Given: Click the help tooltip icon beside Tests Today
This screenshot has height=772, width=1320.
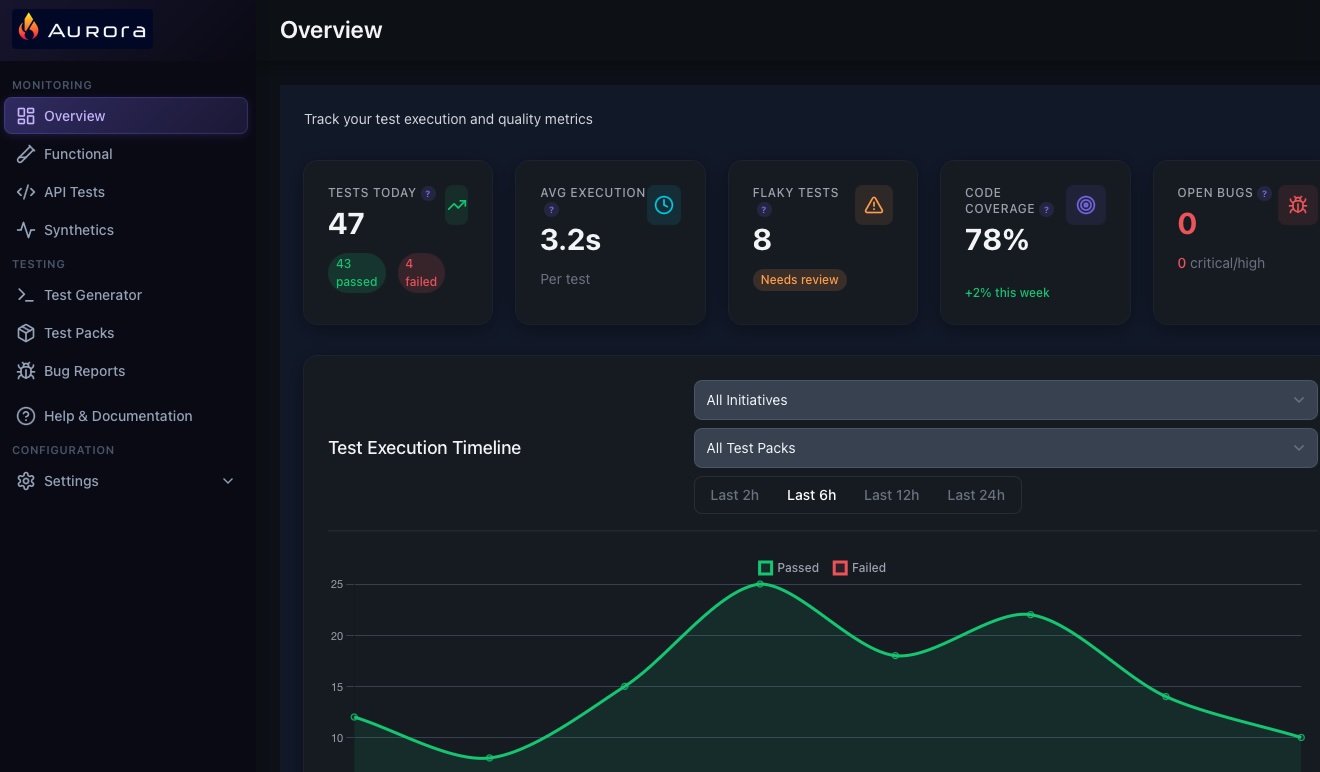Looking at the screenshot, I should (x=428, y=193).
